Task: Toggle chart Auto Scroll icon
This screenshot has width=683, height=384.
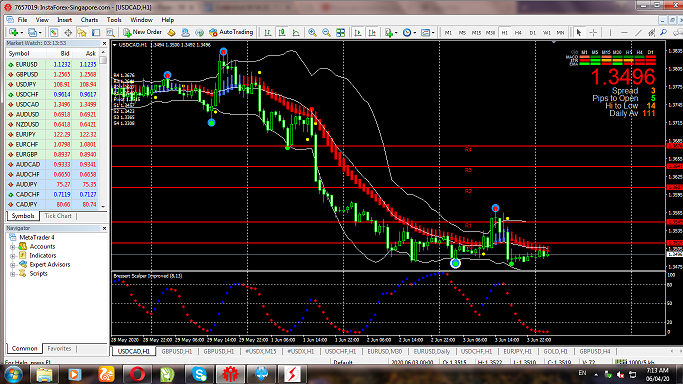Action: [358, 33]
